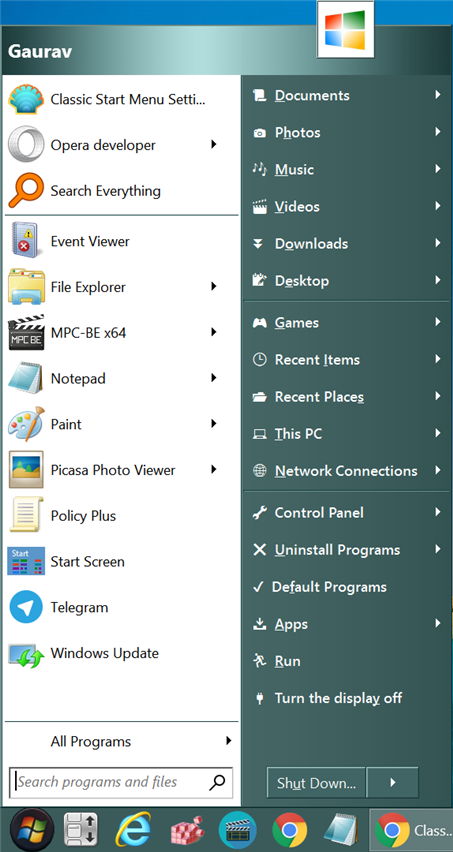Viewport: 453px width, 852px height.
Task: Expand the Paint jump list arrow
Action: pos(213,423)
